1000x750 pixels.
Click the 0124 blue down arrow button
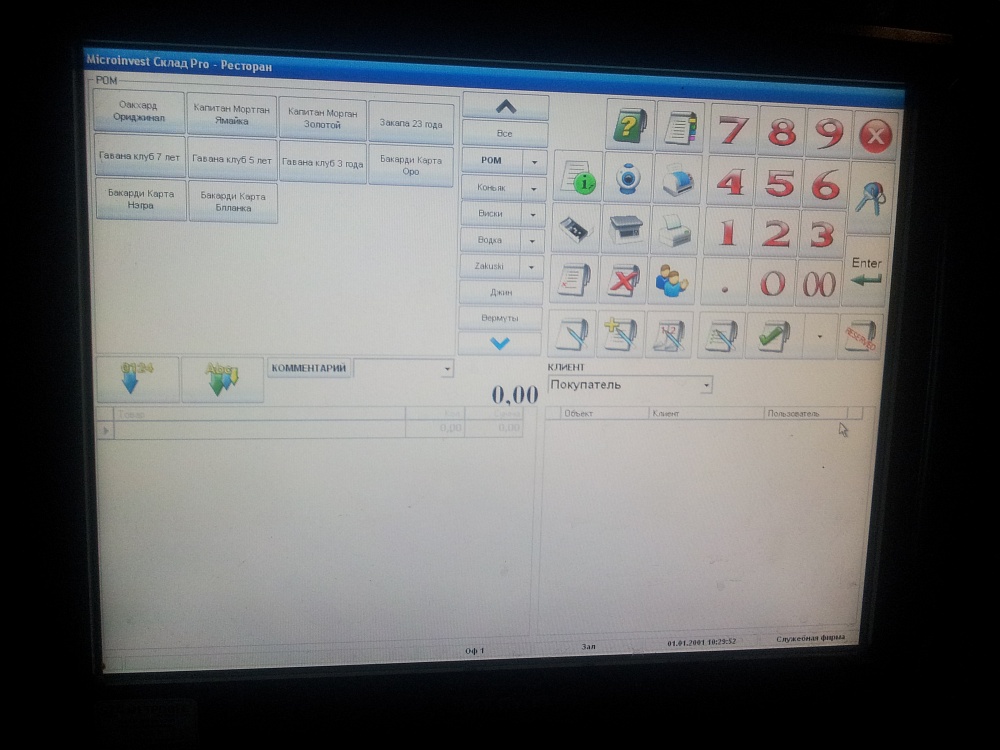(137, 379)
